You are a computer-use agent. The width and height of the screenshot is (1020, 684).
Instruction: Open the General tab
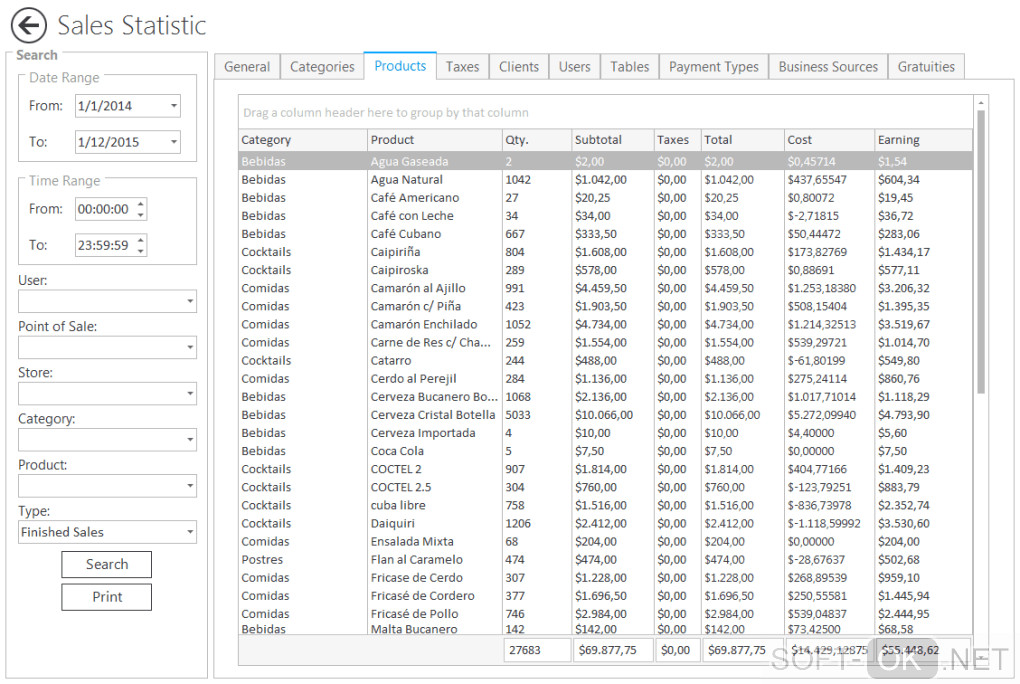[247, 67]
